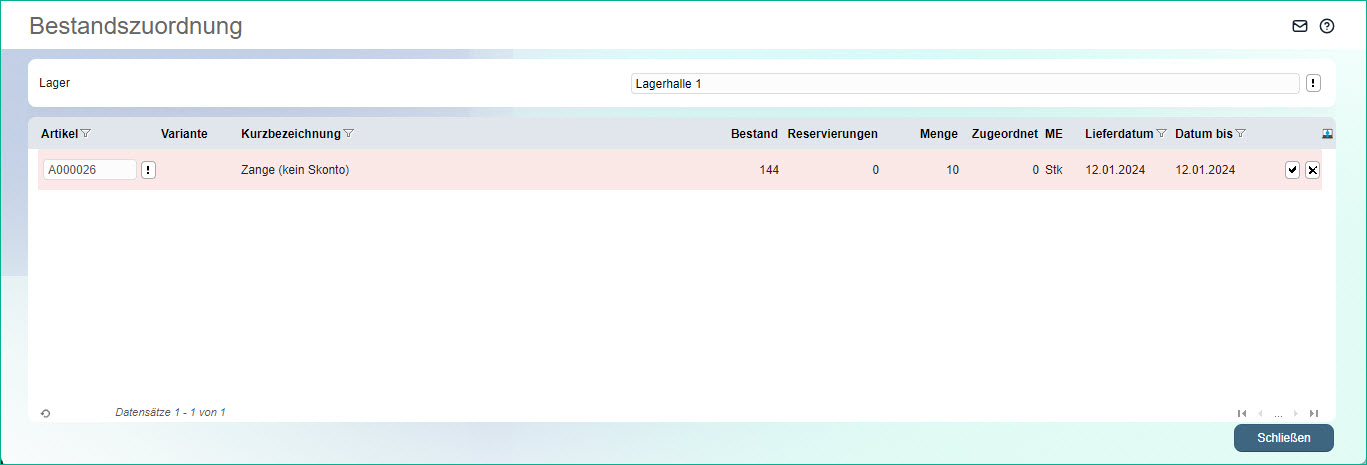Viewport: 1367px width, 465px height.
Task: Go to first page of records
Action: pyautogui.click(x=1242, y=413)
